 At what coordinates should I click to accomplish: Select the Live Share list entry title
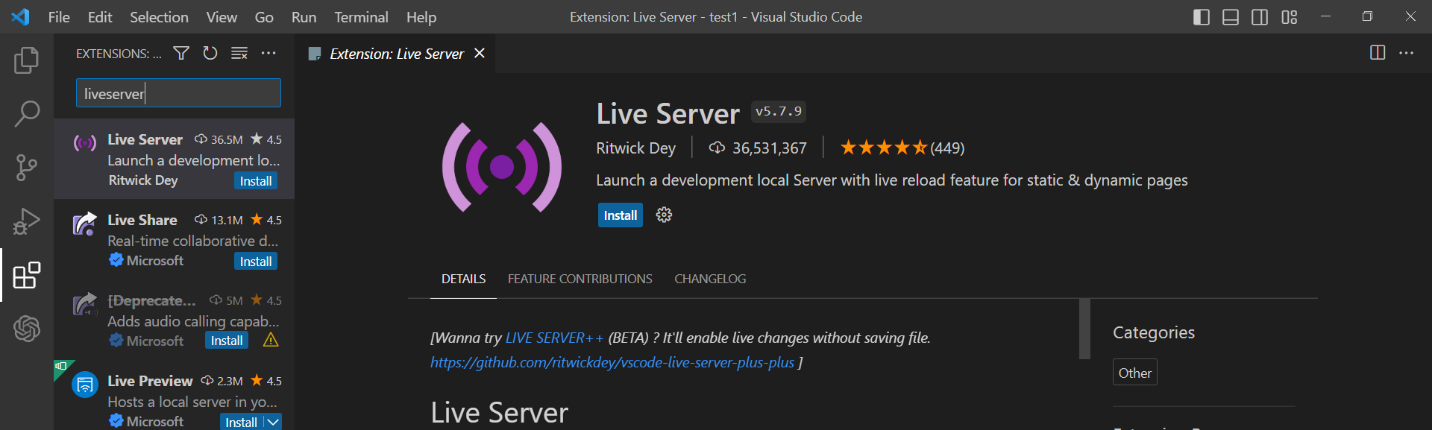142,220
